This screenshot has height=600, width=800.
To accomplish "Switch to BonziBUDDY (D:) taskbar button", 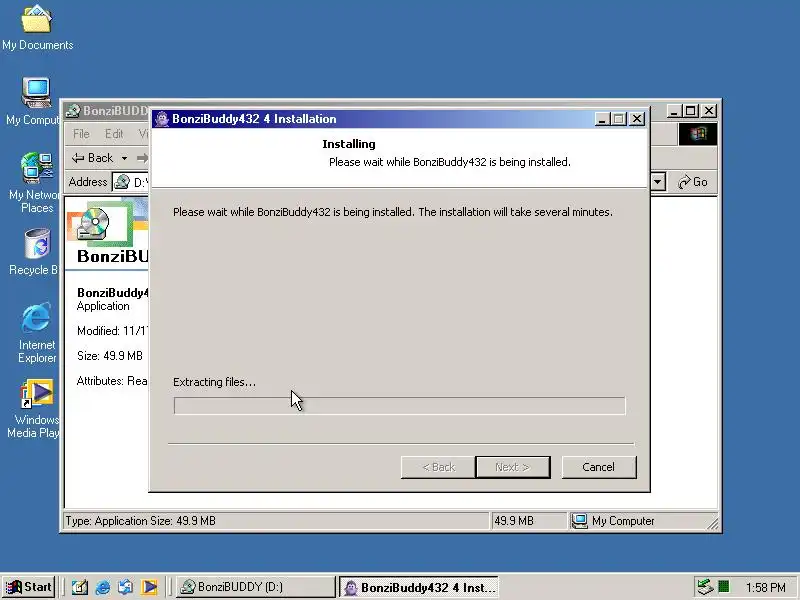I will pos(256,587).
